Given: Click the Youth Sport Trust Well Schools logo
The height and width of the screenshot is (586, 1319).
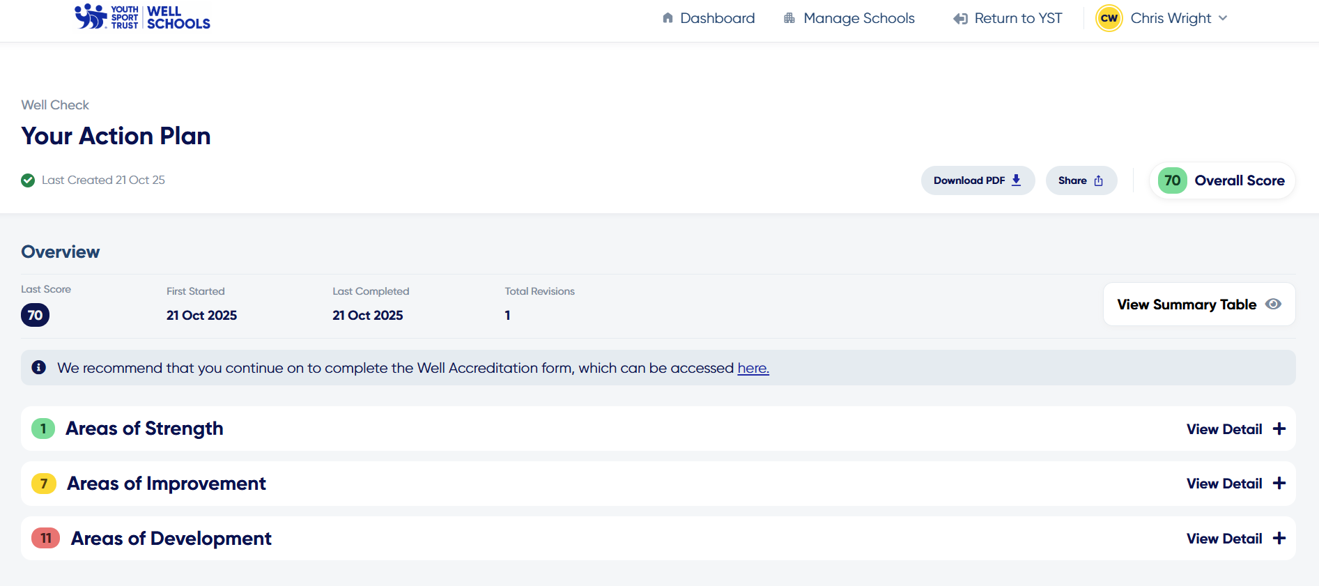Looking at the screenshot, I should click(x=142, y=18).
